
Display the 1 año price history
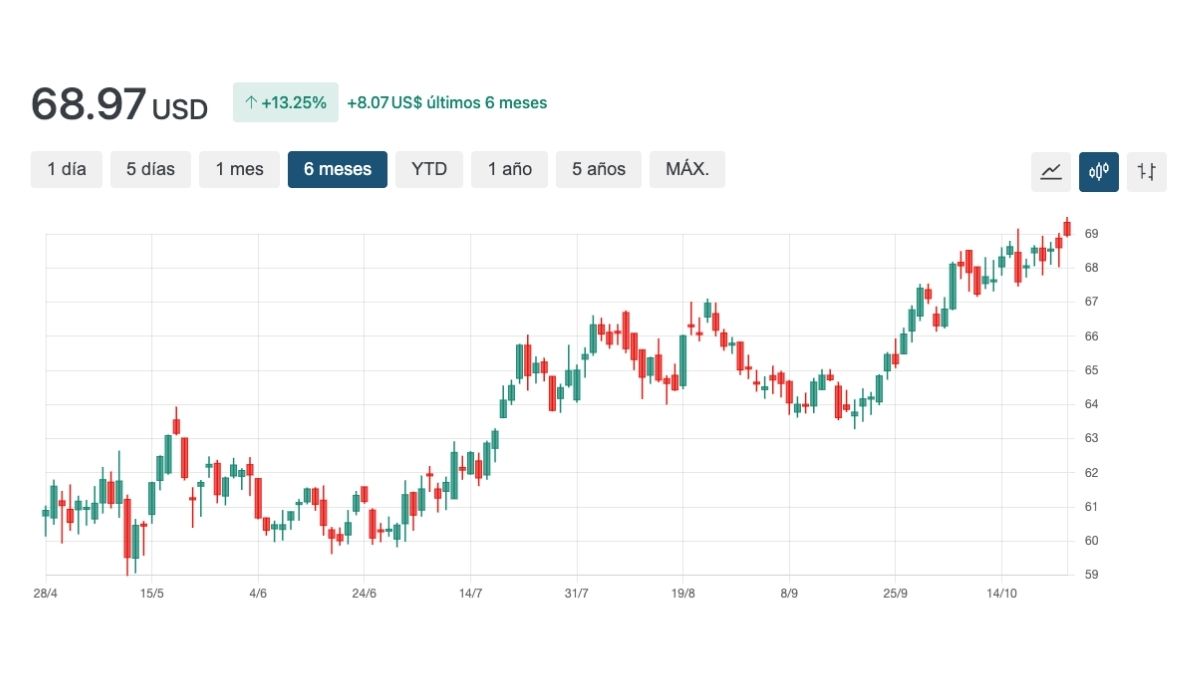(509, 169)
